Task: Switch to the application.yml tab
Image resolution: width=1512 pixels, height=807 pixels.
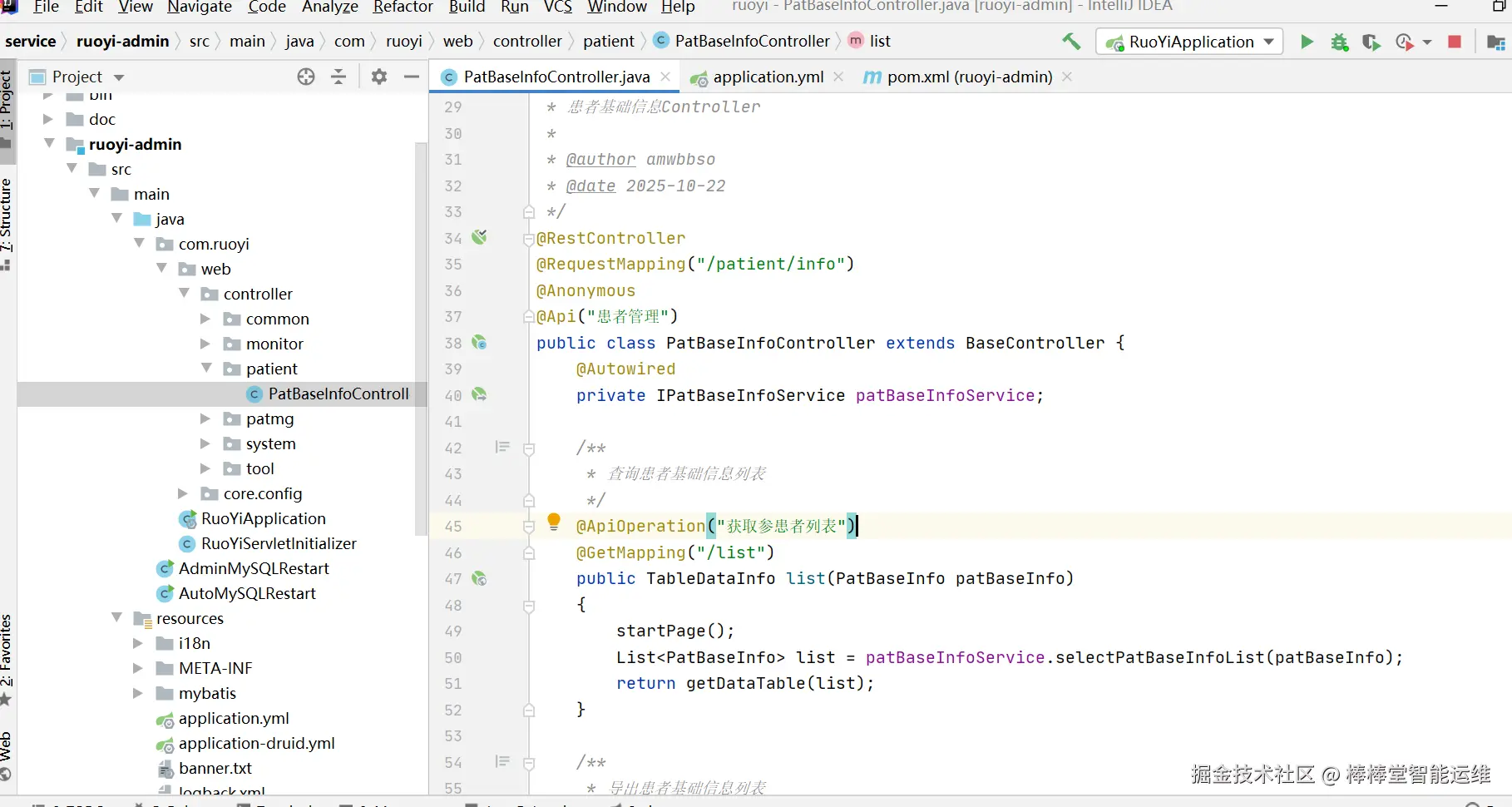Action: (x=768, y=77)
